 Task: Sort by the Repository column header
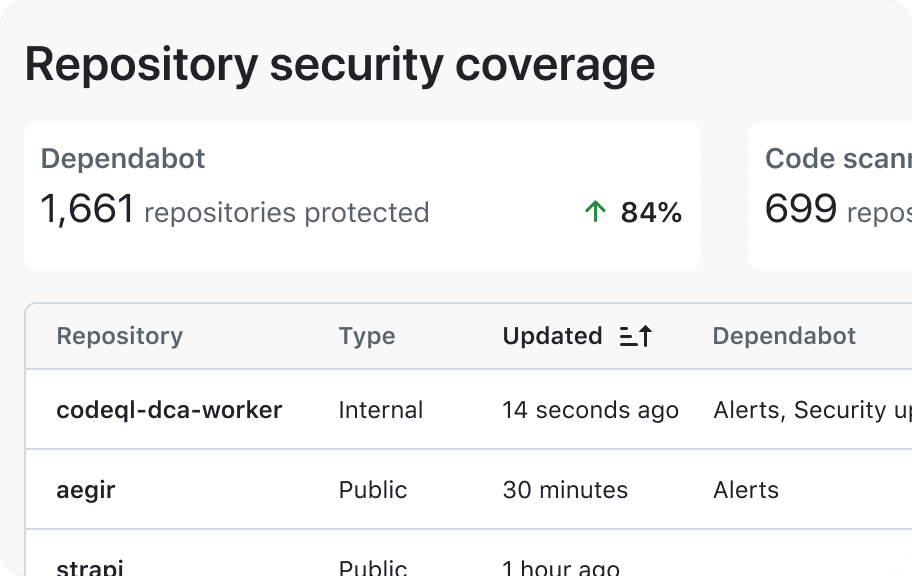click(119, 336)
